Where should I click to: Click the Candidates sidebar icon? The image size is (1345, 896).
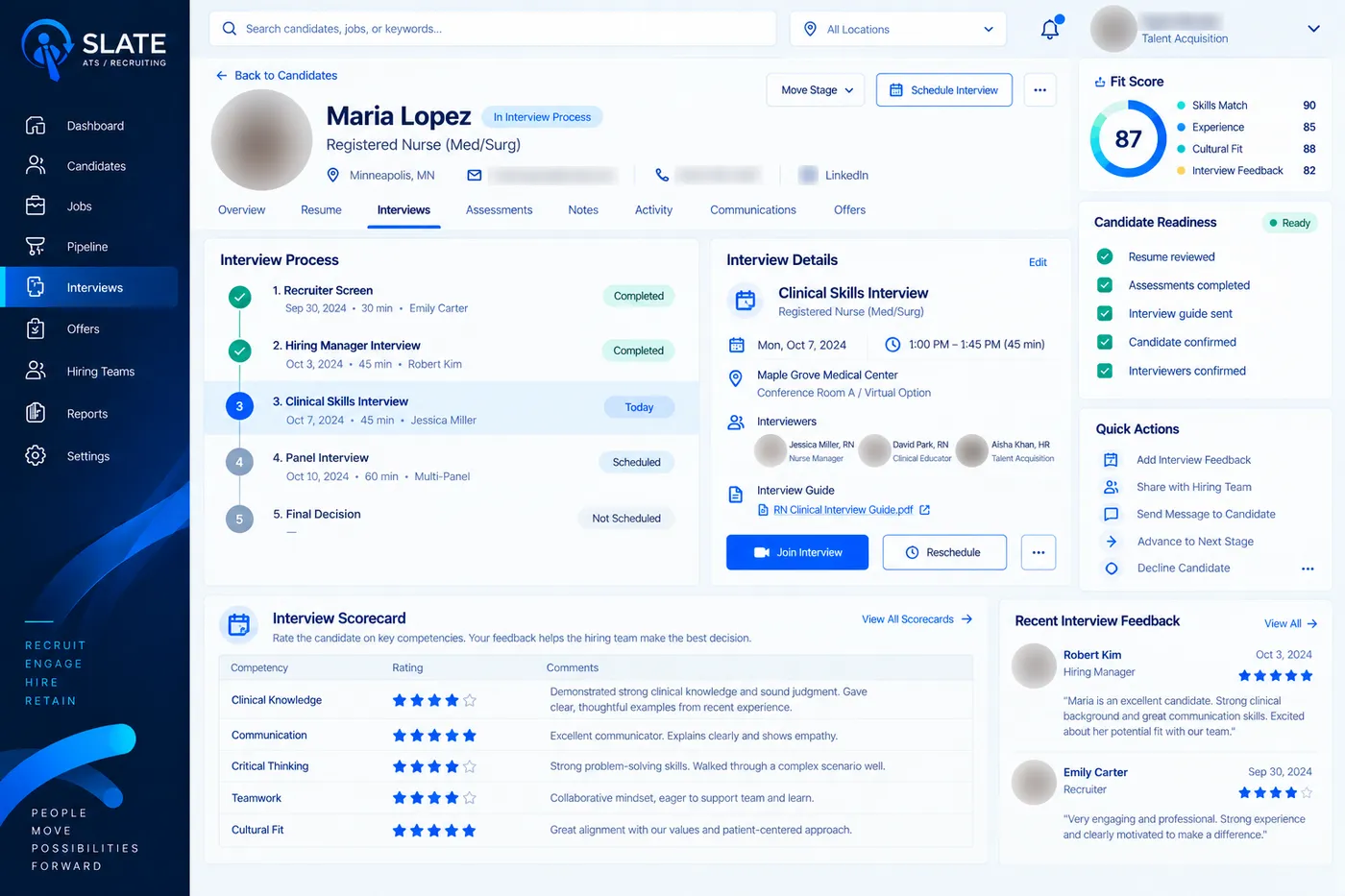36,166
